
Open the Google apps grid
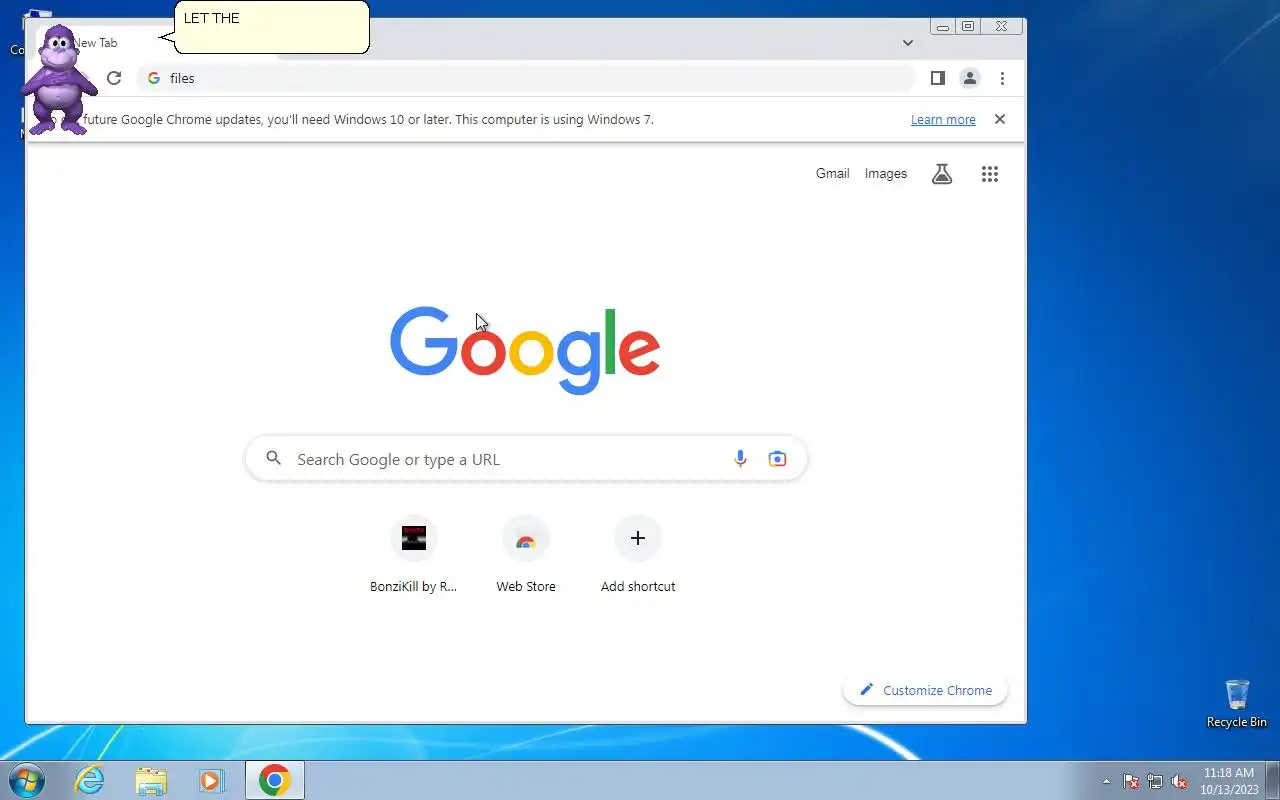[x=990, y=174]
